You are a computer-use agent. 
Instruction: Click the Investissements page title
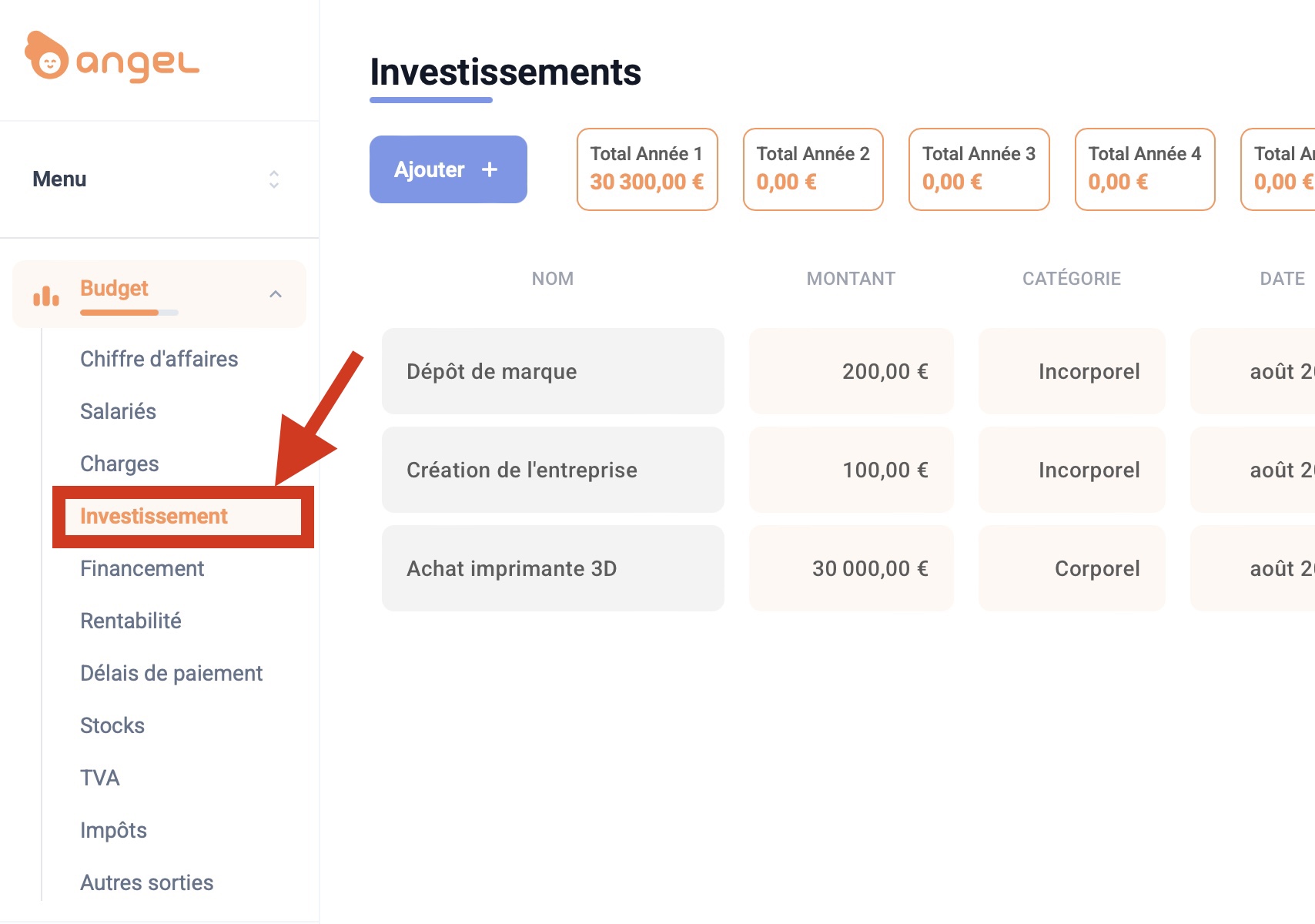pyautogui.click(x=505, y=72)
